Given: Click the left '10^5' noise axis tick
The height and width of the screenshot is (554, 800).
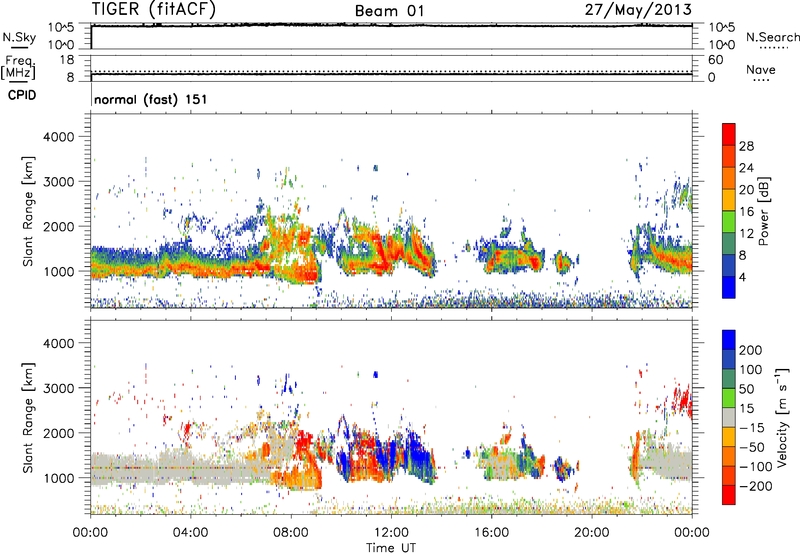Looking at the screenshot, I should point(61,28).
